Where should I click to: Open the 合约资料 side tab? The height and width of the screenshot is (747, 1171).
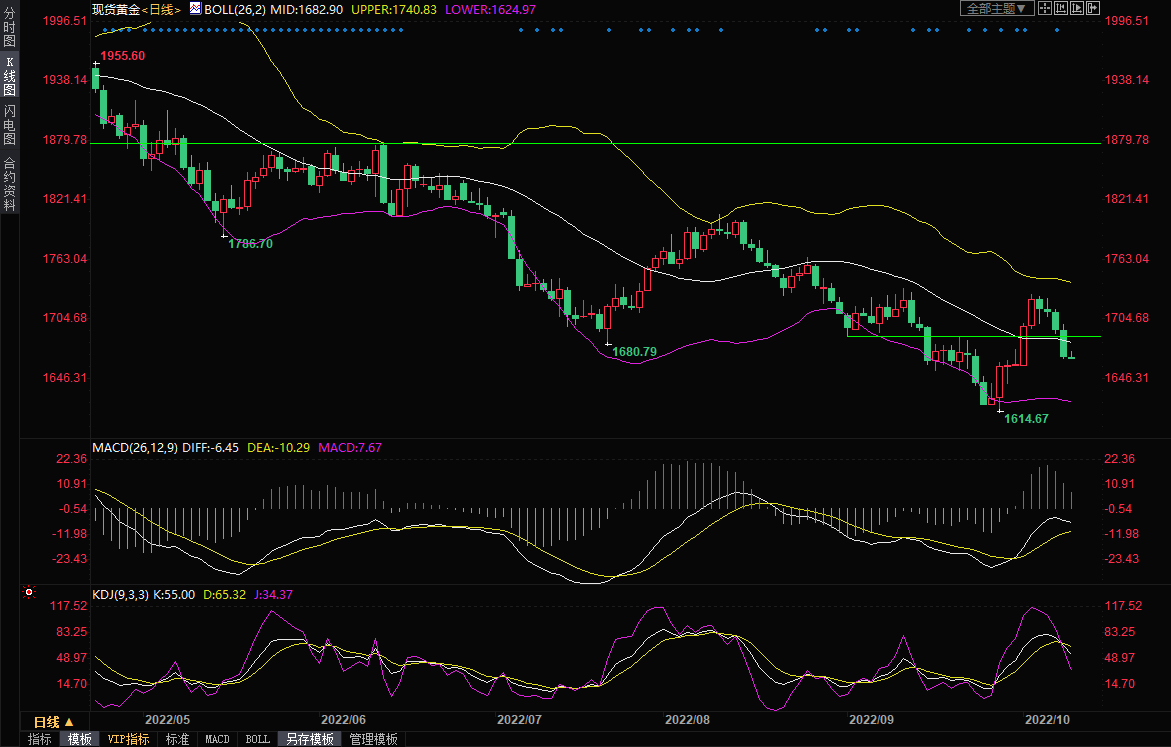pyautogui.click(x=9, y=183)
